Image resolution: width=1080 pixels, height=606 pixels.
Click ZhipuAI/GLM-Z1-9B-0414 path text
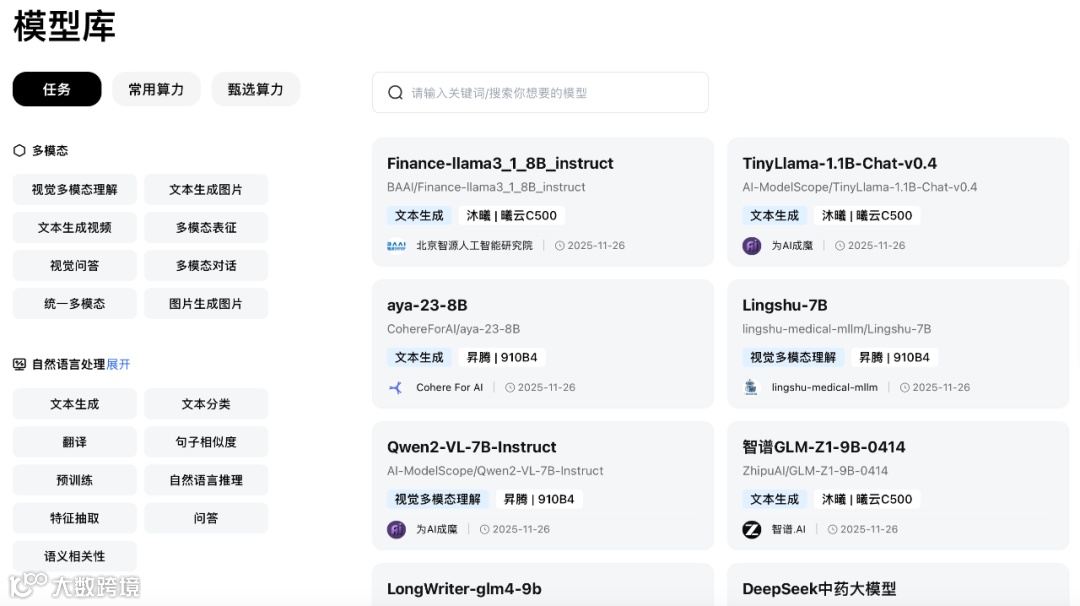coord(815,470)
